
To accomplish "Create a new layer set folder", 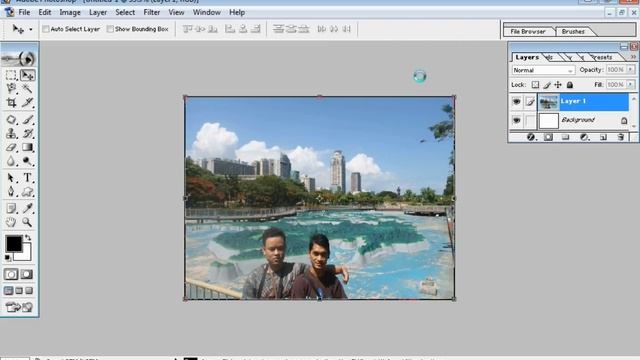I will [565, 137].
